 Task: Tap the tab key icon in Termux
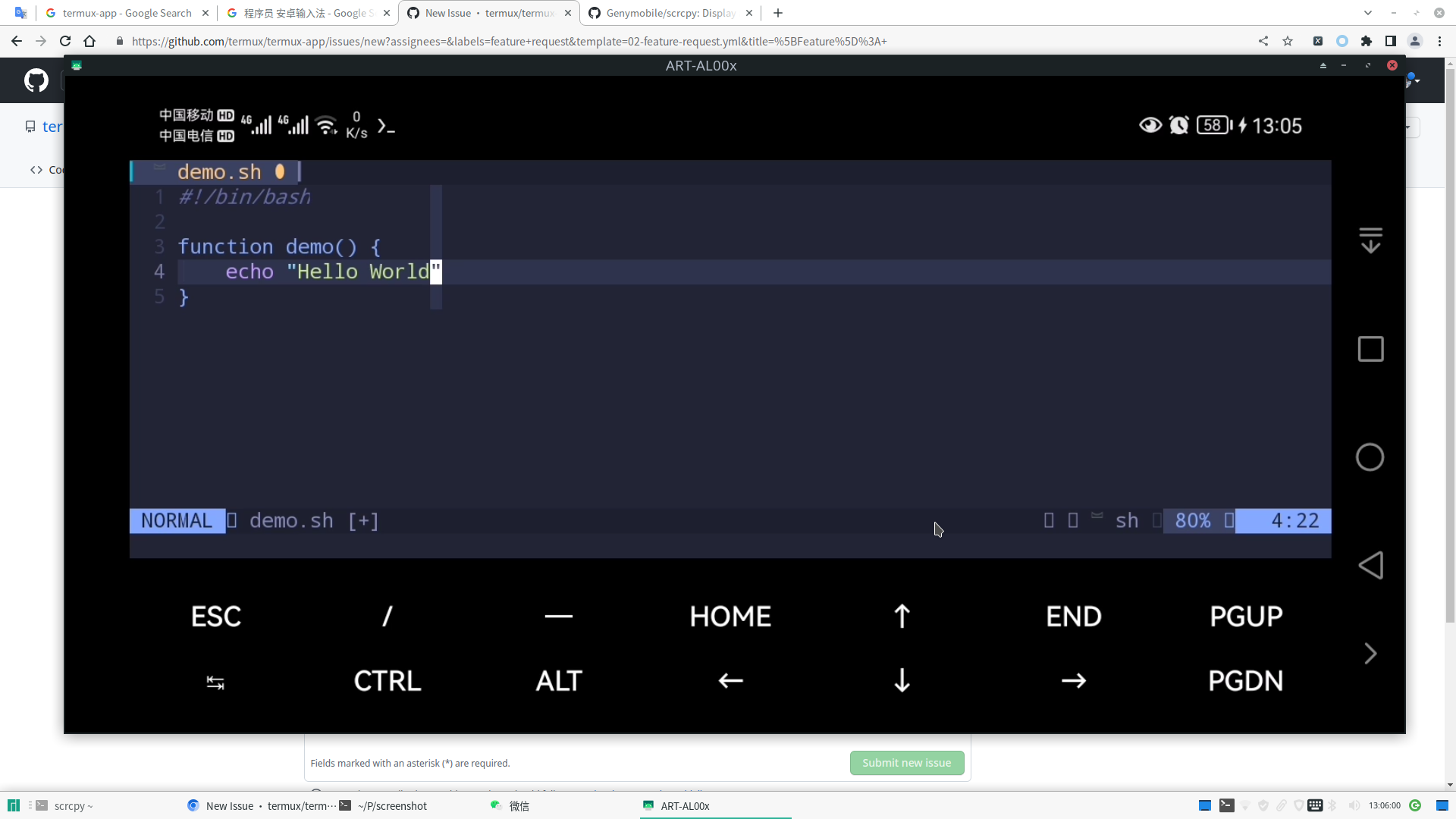point(215,682)
